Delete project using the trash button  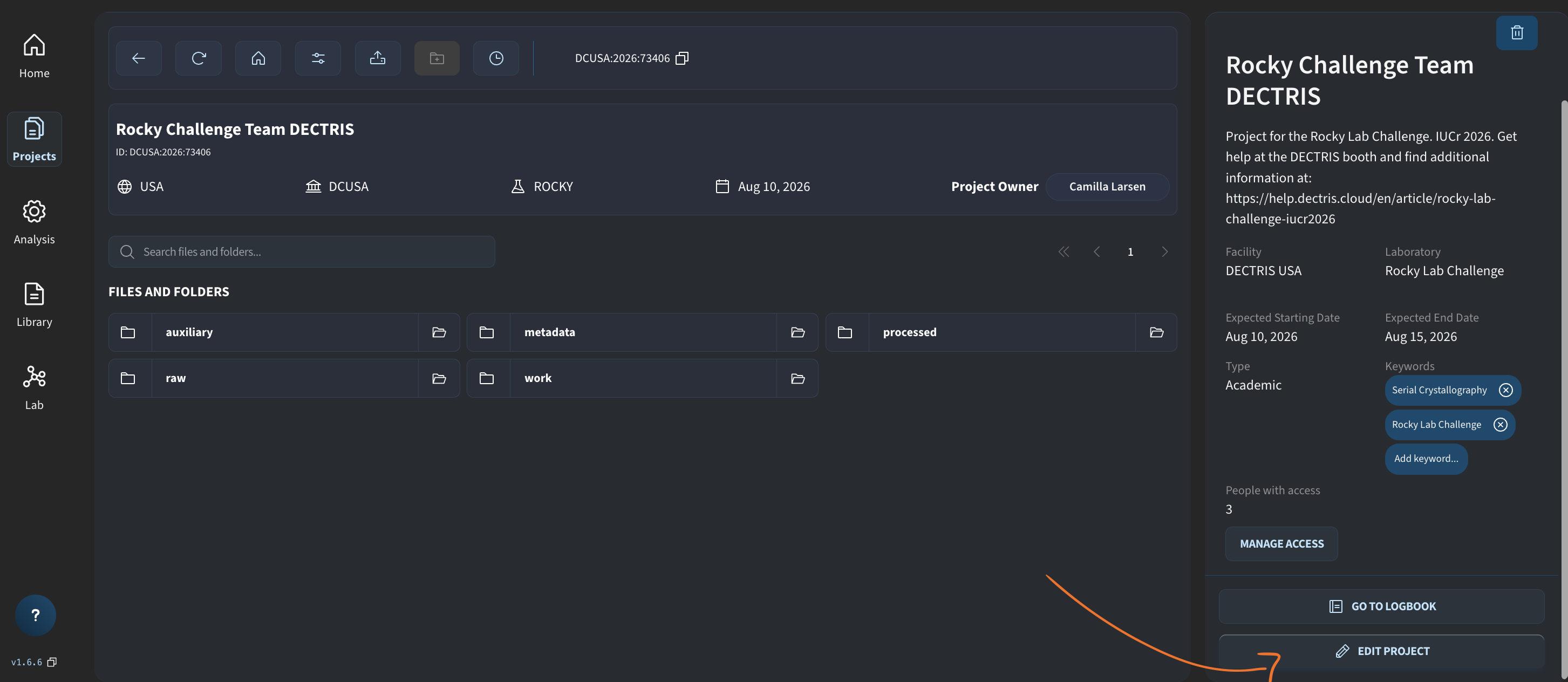click(1516, 33)
